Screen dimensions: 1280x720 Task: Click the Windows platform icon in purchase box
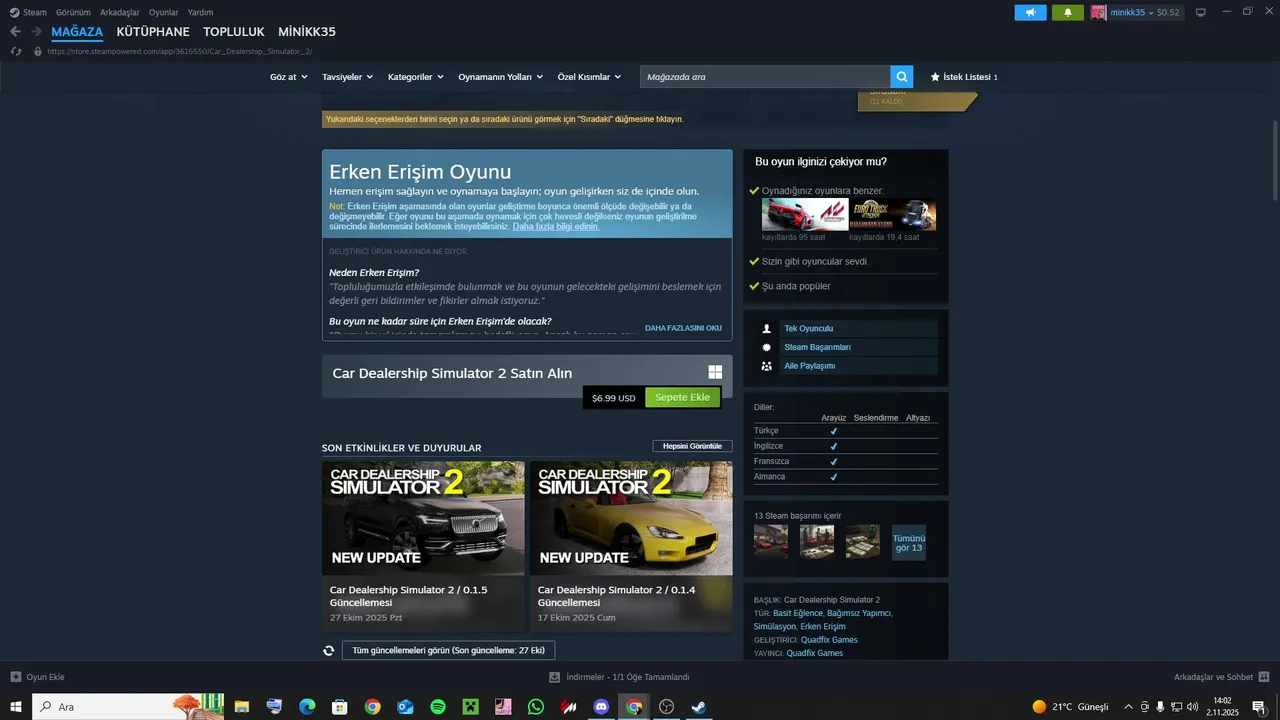coord(715,372)
